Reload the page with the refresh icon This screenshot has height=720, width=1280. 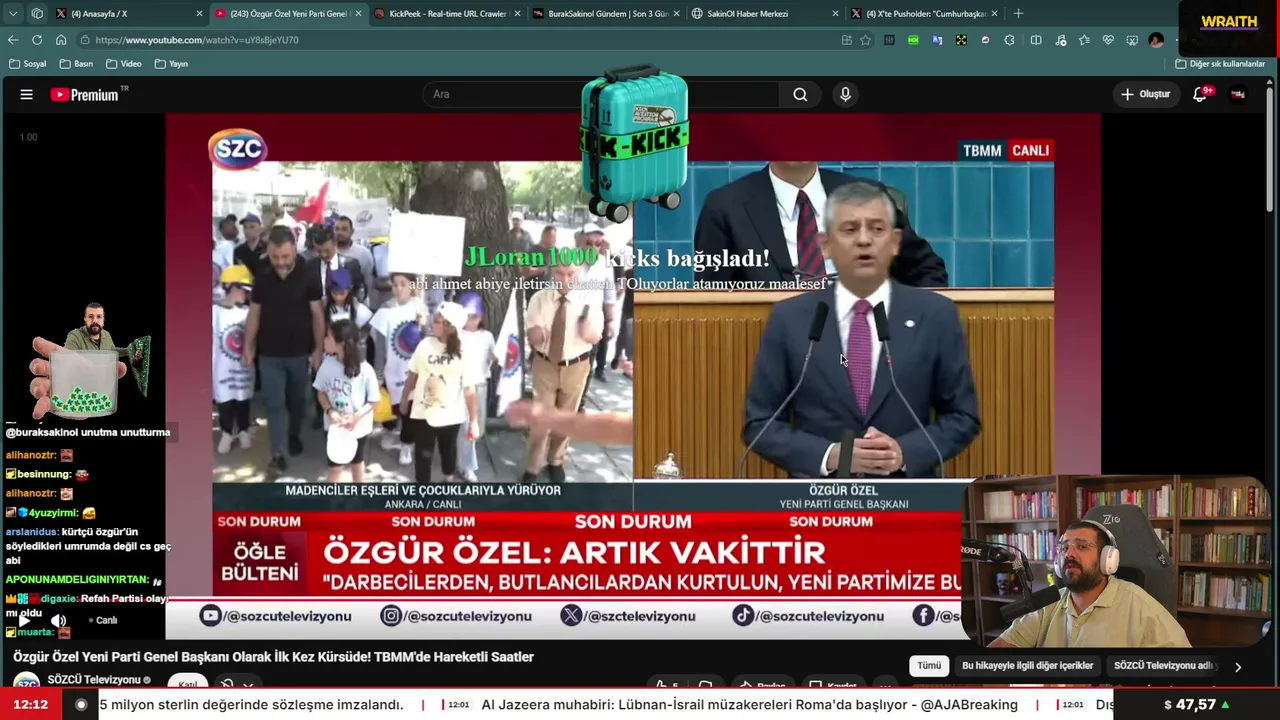click(37, 40)
